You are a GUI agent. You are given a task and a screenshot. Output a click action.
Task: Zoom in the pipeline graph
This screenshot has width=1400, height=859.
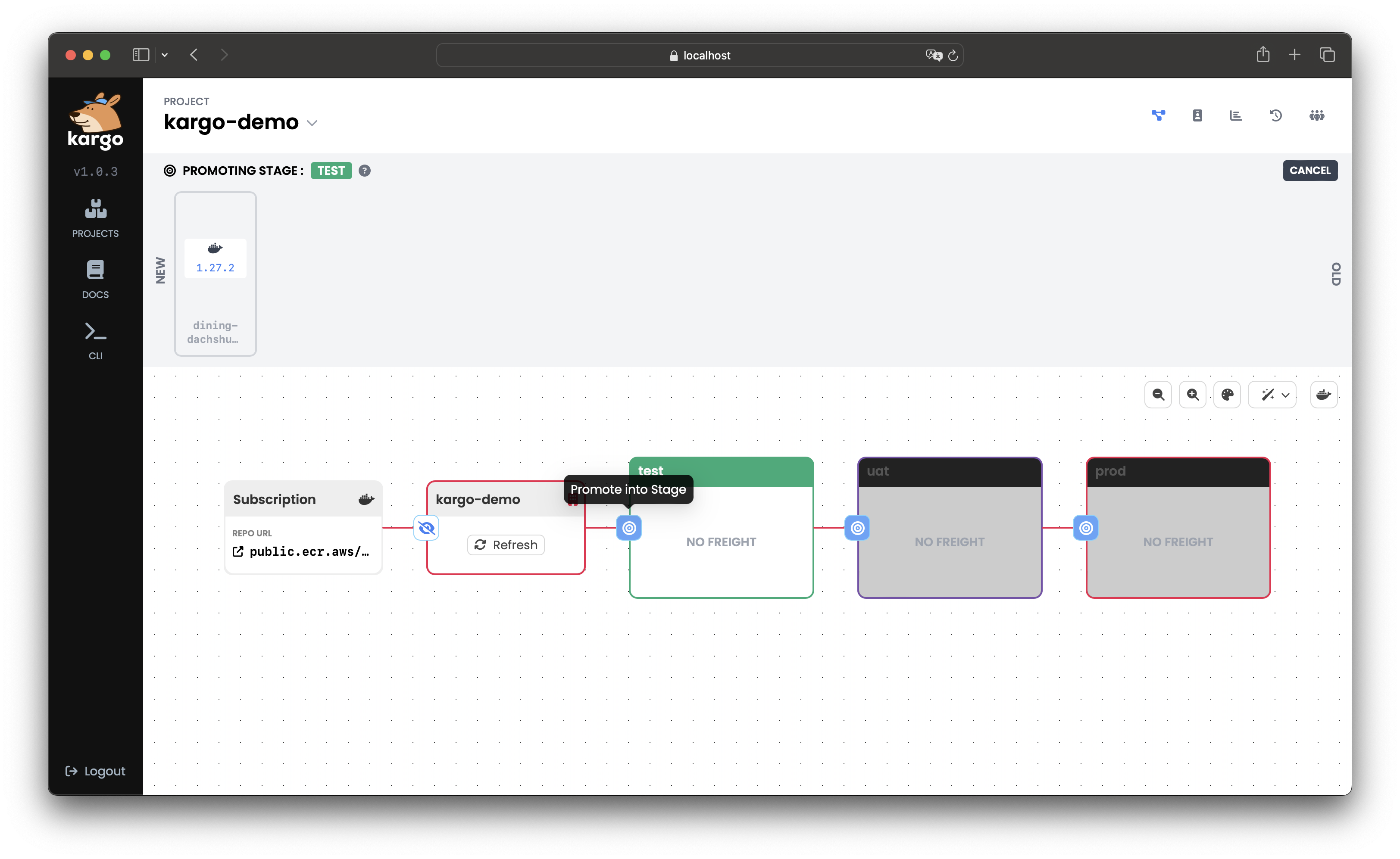pyautogui.click(x=1193, y=395)
